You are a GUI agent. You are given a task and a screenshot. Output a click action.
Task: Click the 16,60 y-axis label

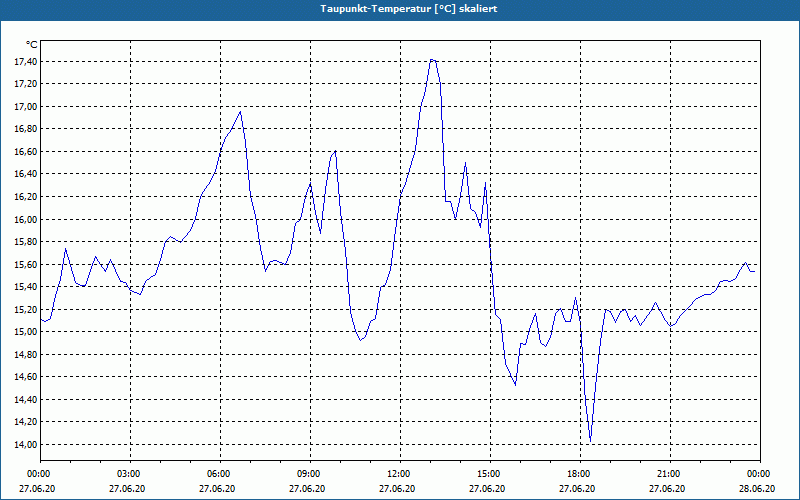point(26,152)
